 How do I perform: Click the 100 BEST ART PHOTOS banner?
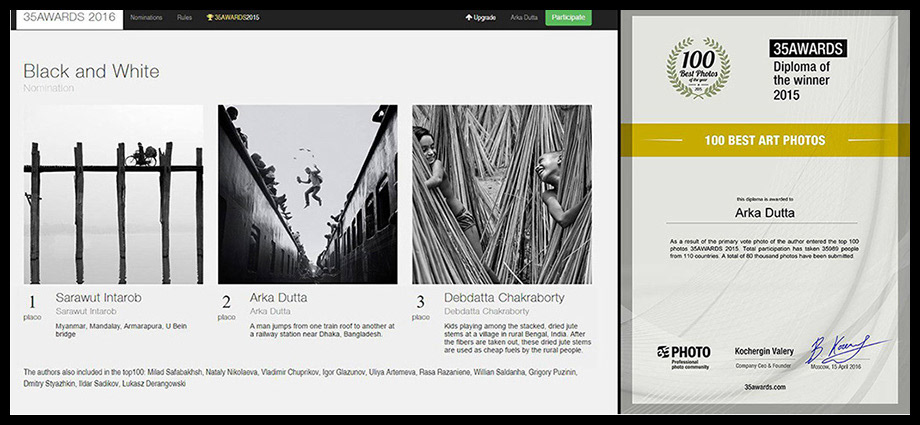[765, 140]
